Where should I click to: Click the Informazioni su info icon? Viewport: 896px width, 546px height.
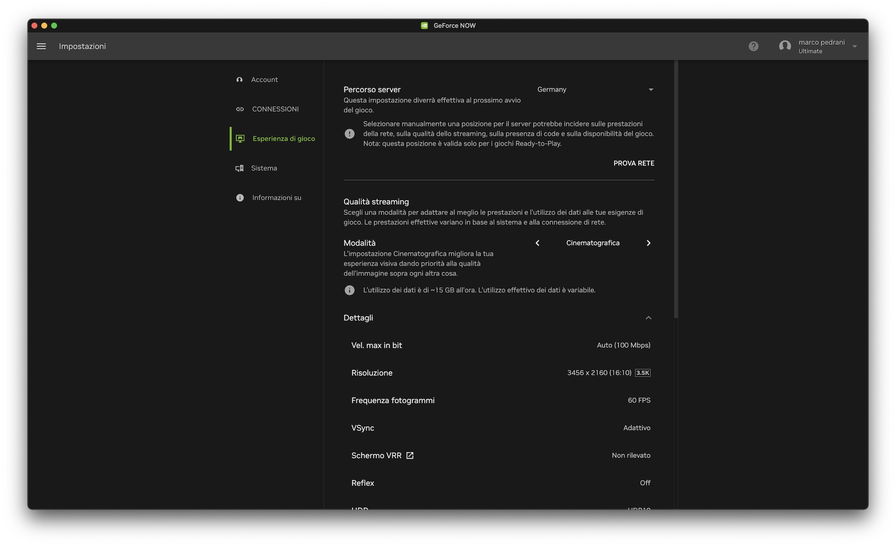coord(240,198)
